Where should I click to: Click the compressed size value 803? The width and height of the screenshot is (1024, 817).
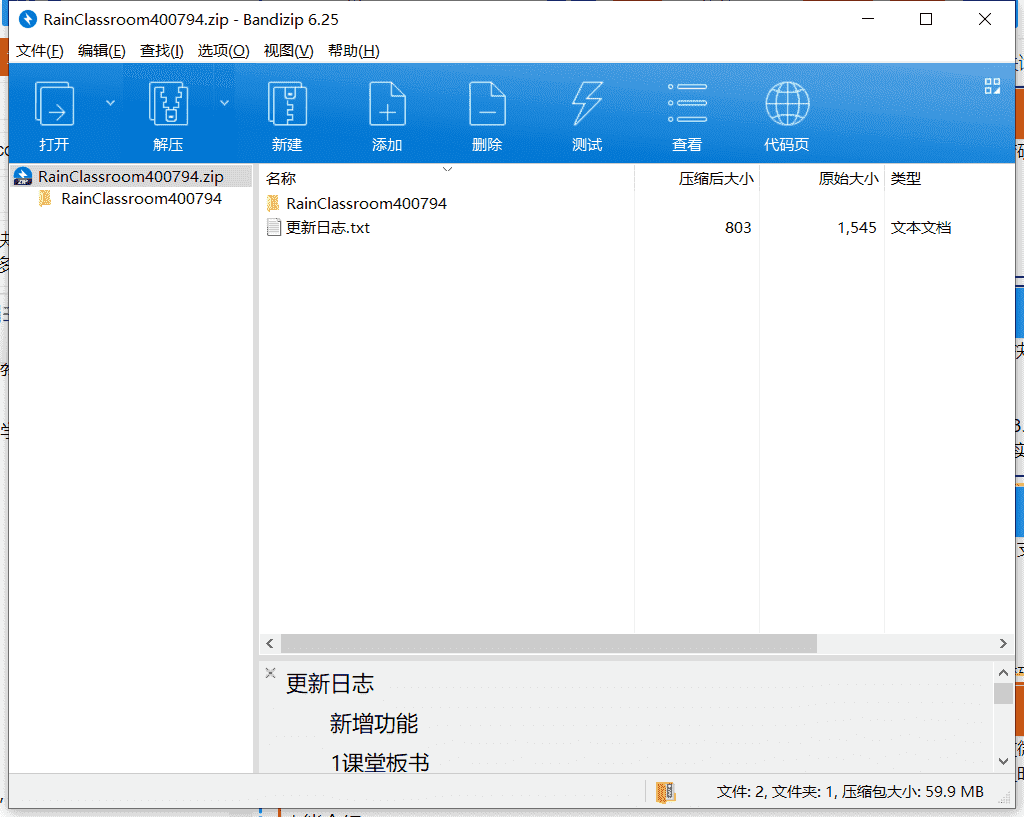click(x=738, y=228)
